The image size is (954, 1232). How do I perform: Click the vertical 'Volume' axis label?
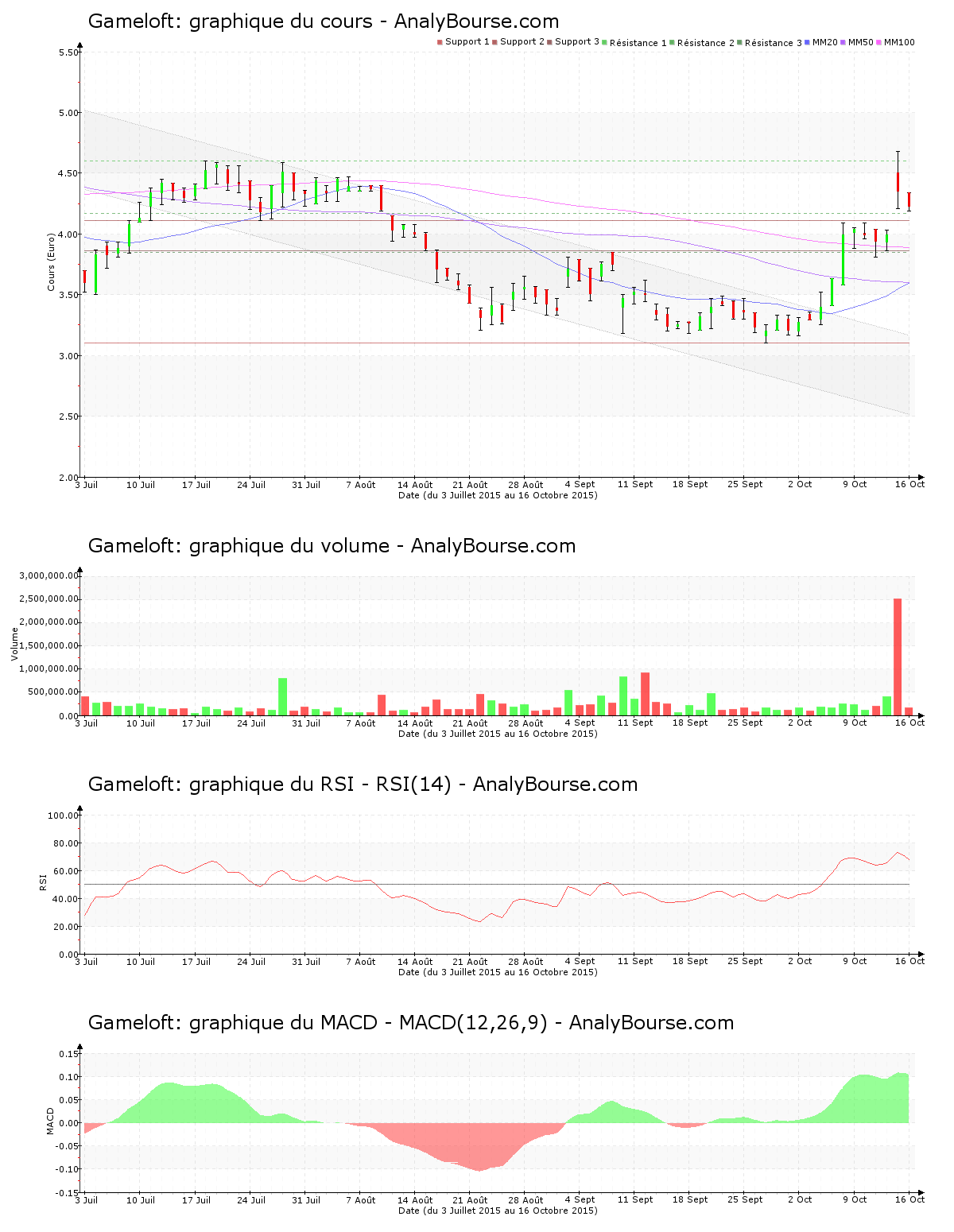pos(14,644)
